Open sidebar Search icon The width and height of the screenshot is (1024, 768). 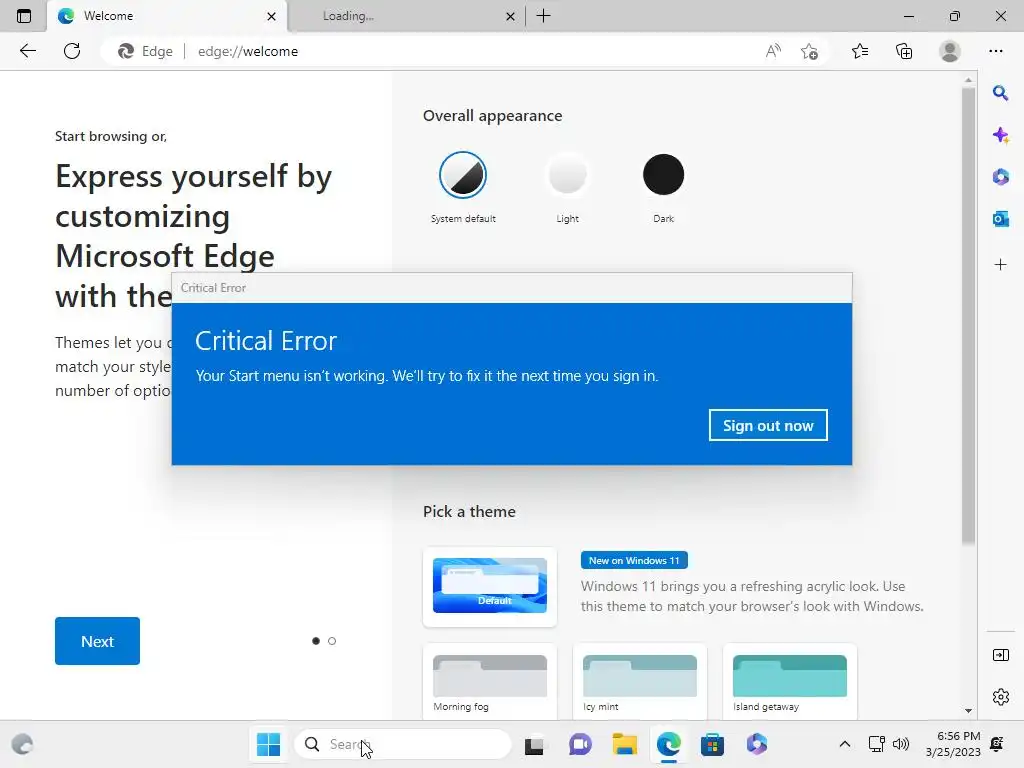click(x=1000, y=93)
